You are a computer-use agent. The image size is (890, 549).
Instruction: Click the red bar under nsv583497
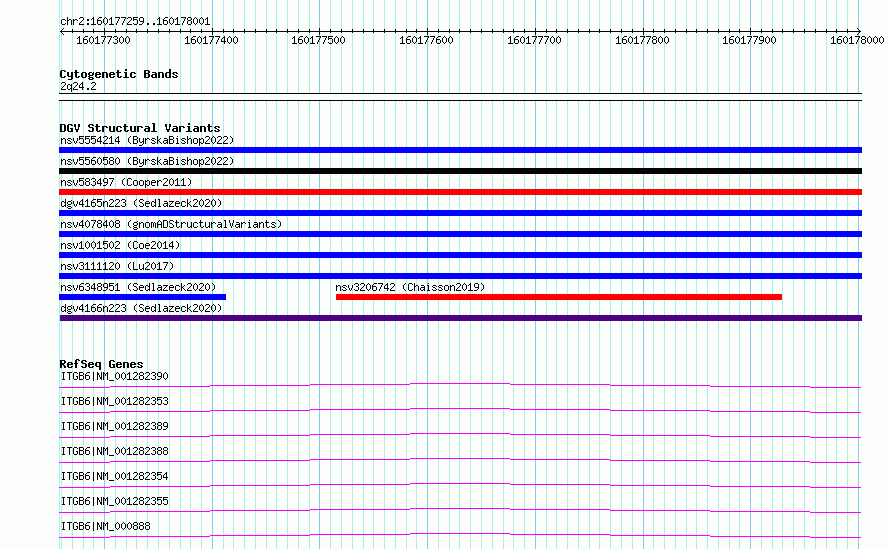click(460, 192)
